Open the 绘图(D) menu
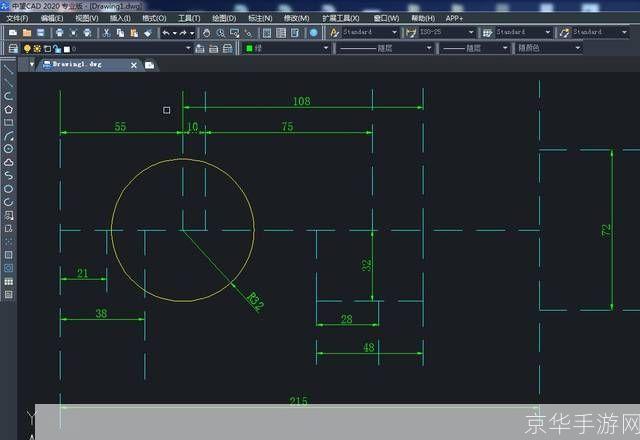 click(224, 18)
